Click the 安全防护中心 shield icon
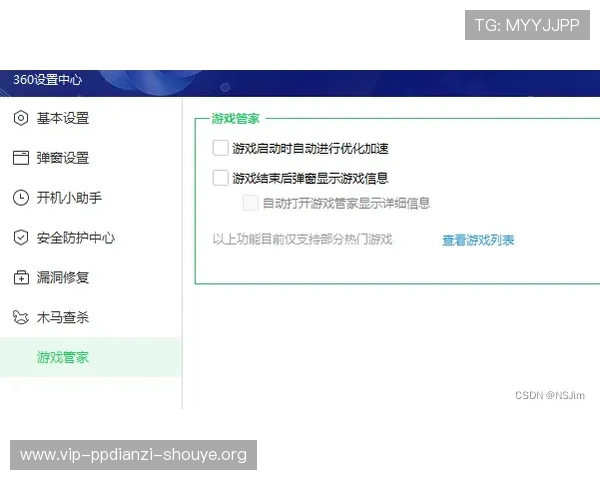Screen dimensions: 600x480 [21, 238]
